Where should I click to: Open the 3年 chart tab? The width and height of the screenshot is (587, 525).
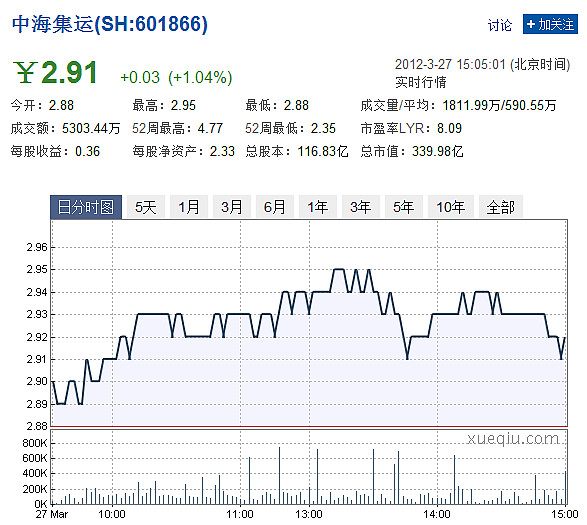tap(361, 207)
